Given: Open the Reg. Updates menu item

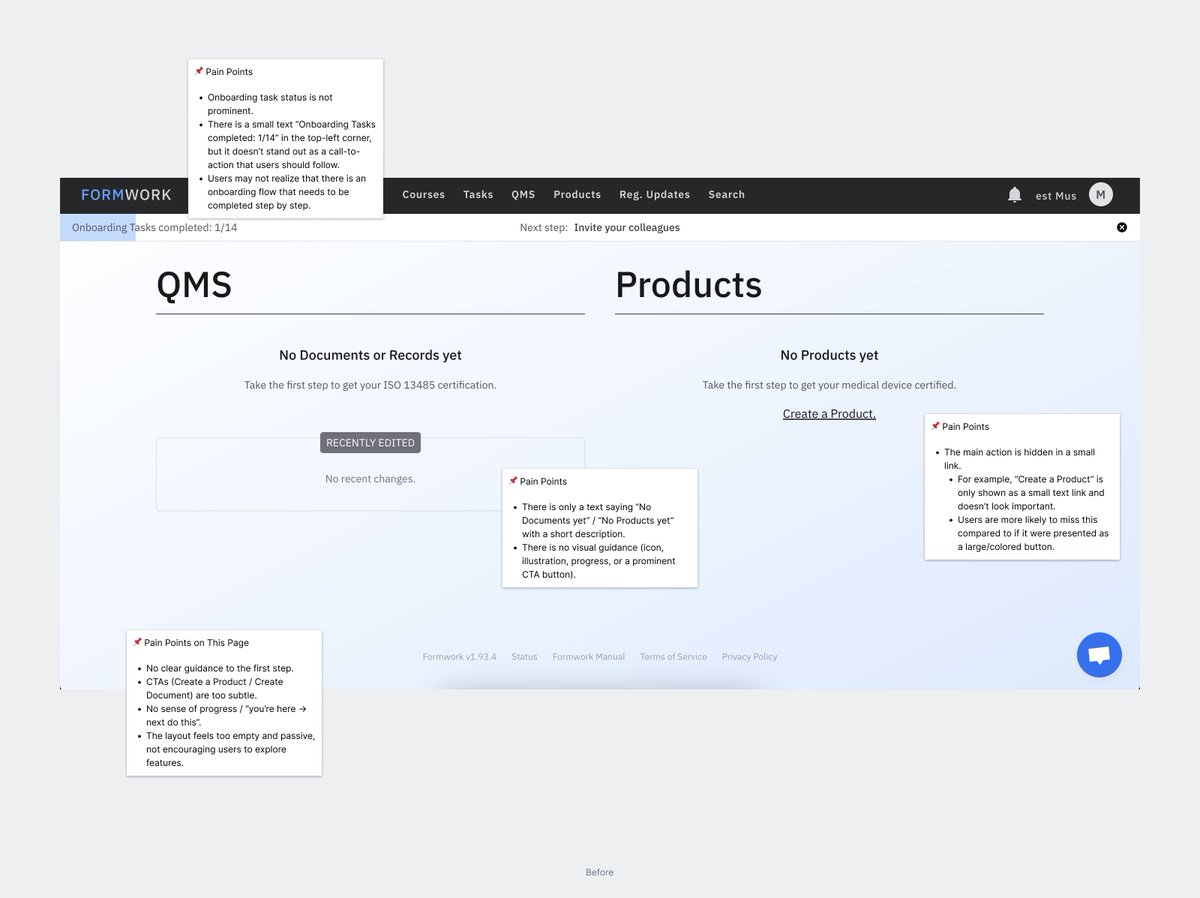Looking at the screenshot, I should [x=654, y=195].
